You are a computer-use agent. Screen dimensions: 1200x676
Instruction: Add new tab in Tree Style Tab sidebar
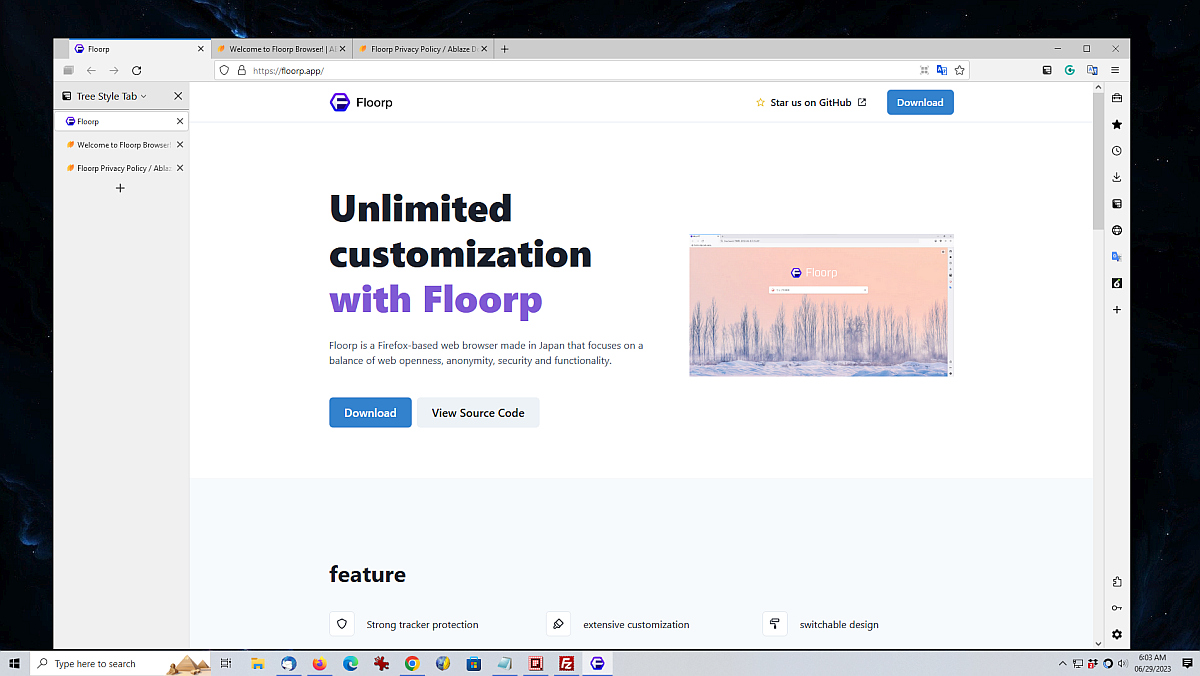121,188
